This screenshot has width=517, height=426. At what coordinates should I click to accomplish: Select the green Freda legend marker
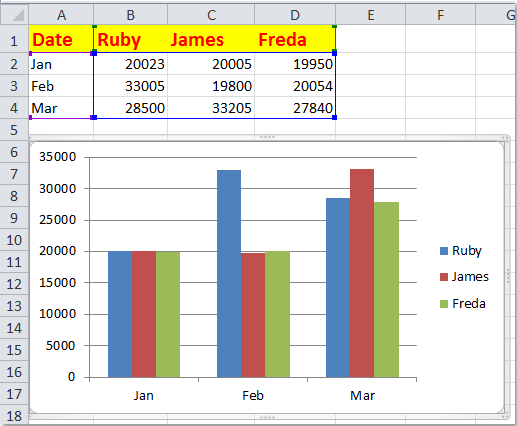click(x=444, y=304)
